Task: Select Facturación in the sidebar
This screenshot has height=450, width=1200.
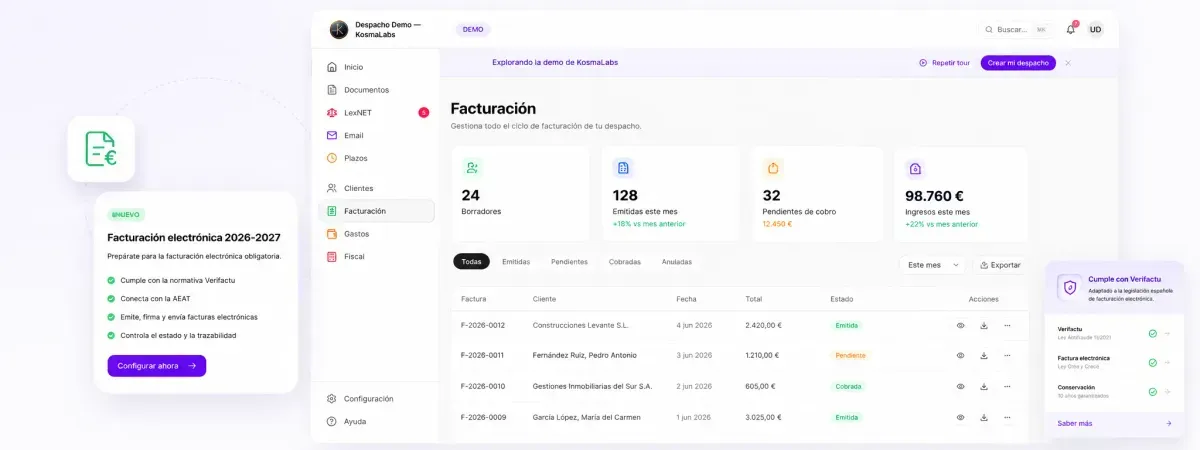Action: 376,211
